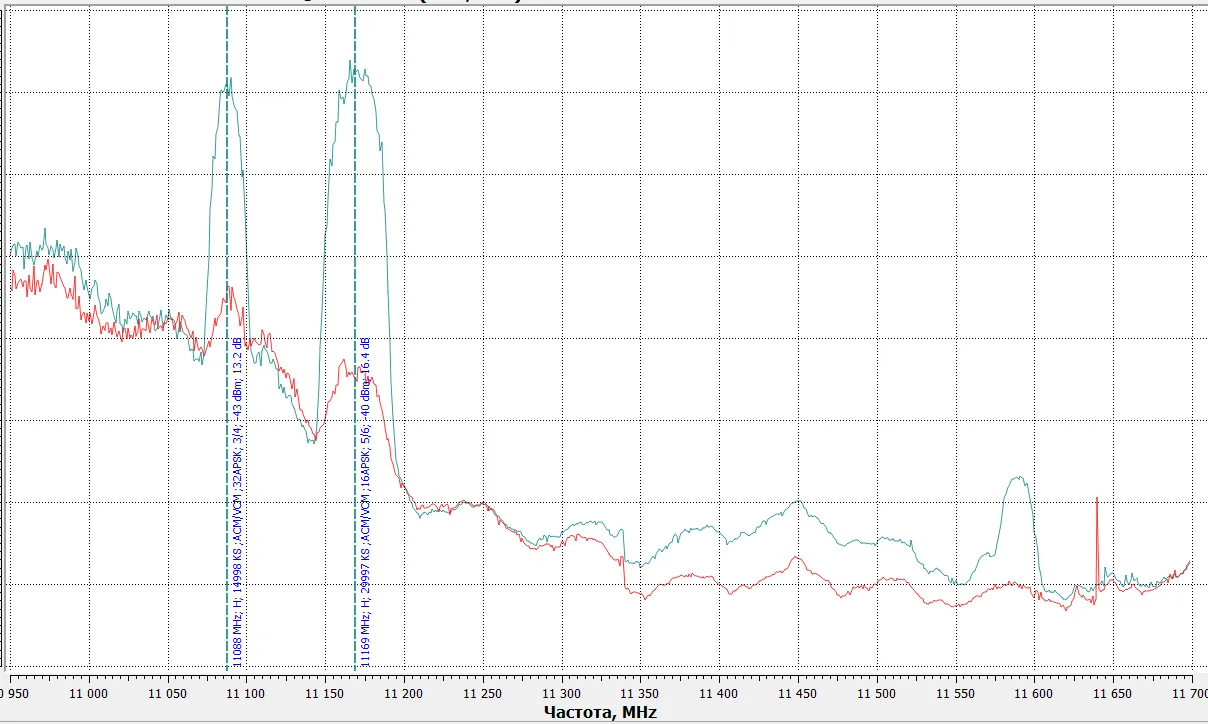Click the dashed marker line at 11088 MHz

tap(227, 200)
